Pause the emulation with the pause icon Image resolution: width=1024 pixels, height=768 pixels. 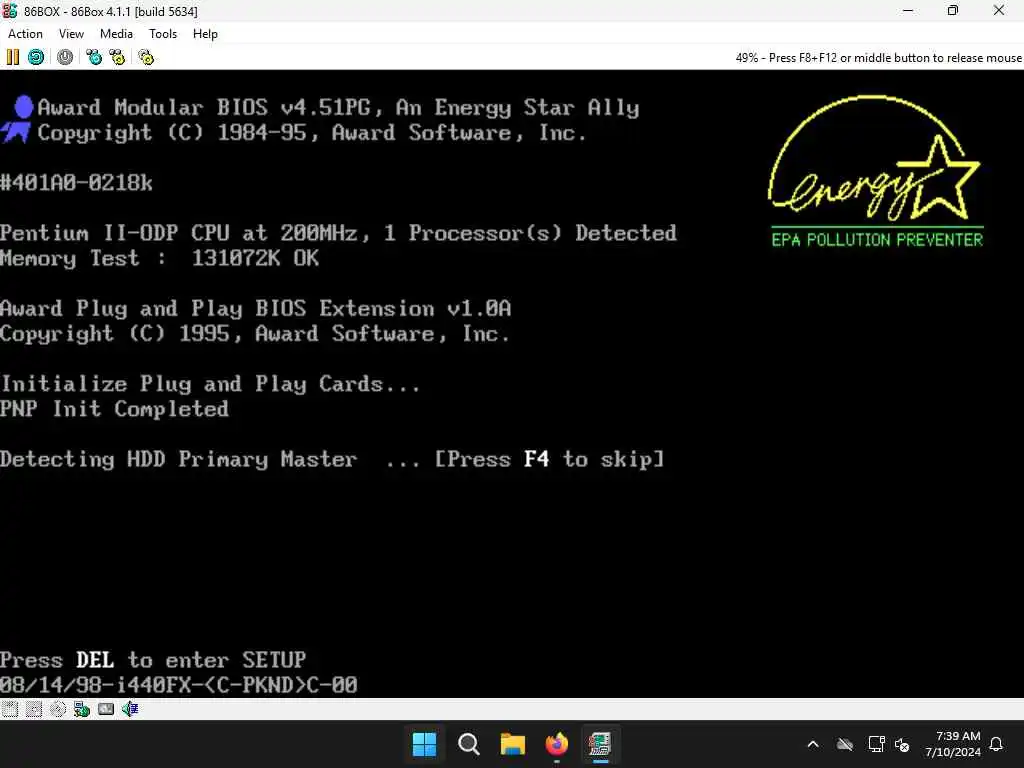click(12, 57)
